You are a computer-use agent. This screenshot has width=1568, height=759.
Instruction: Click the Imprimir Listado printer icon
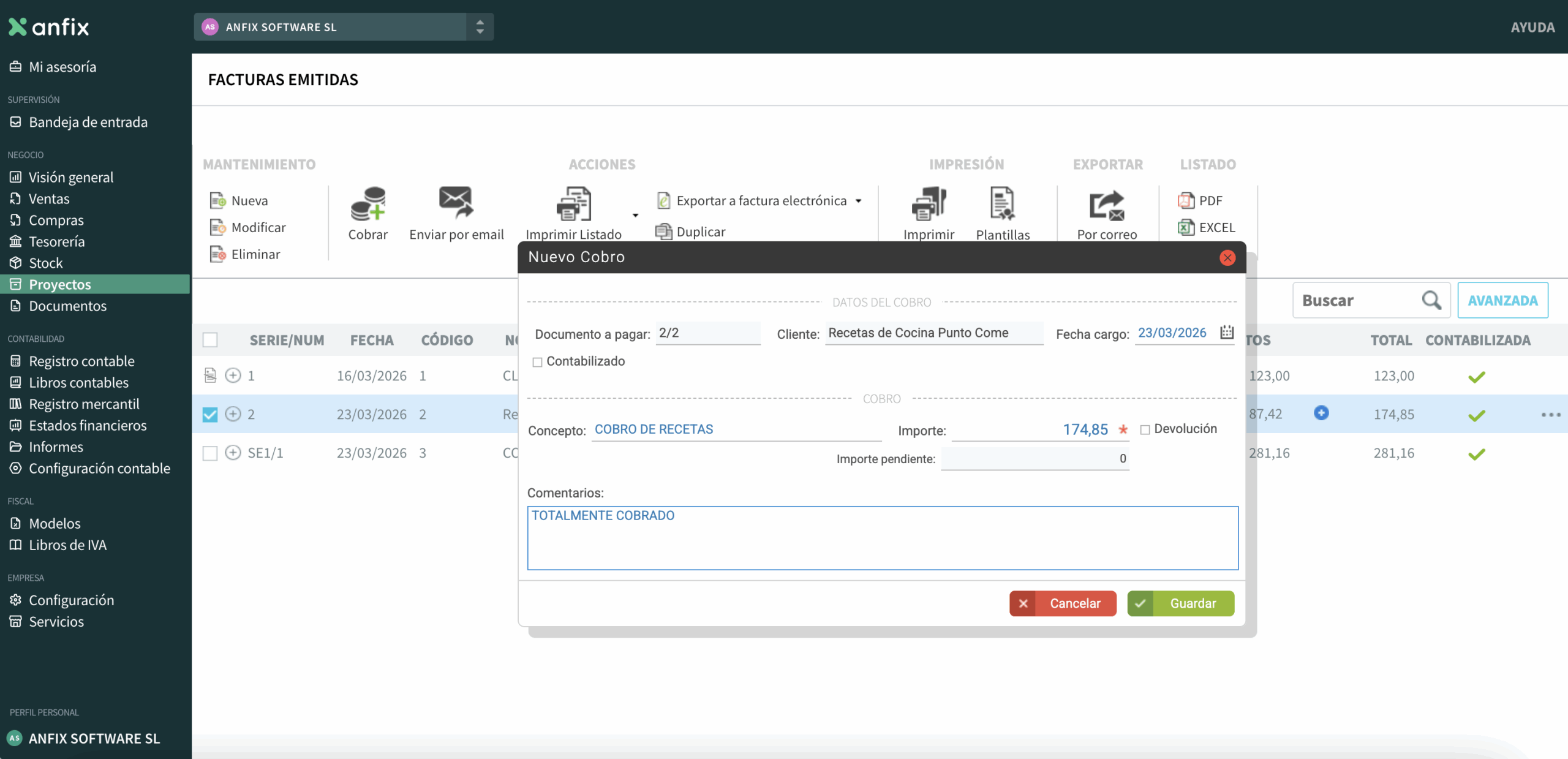[573, 204]
